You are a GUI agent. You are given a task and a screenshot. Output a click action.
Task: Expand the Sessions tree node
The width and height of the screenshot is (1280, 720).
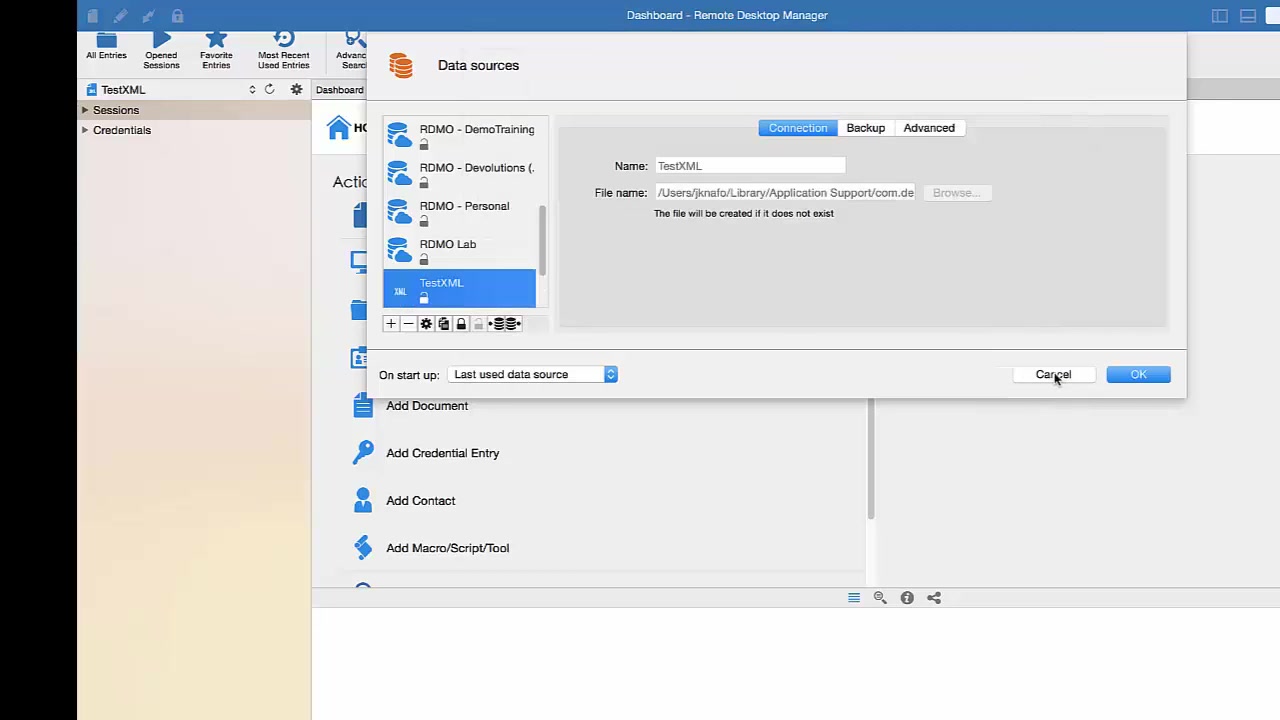(x=85, y=110)
